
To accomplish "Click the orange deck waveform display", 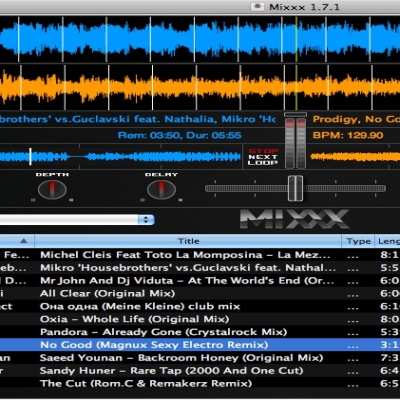I will tap(200, 87).
